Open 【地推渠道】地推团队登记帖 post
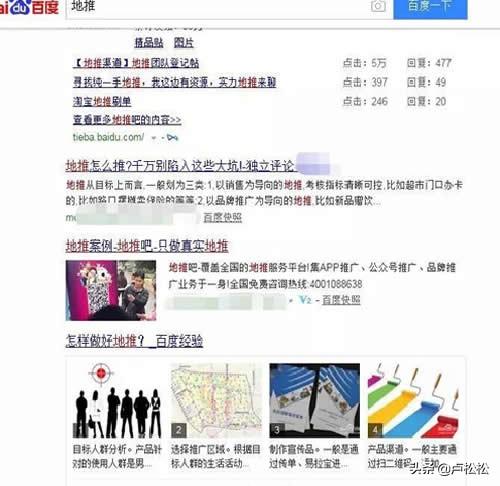 pyautogui.click(x=136, y=63)
